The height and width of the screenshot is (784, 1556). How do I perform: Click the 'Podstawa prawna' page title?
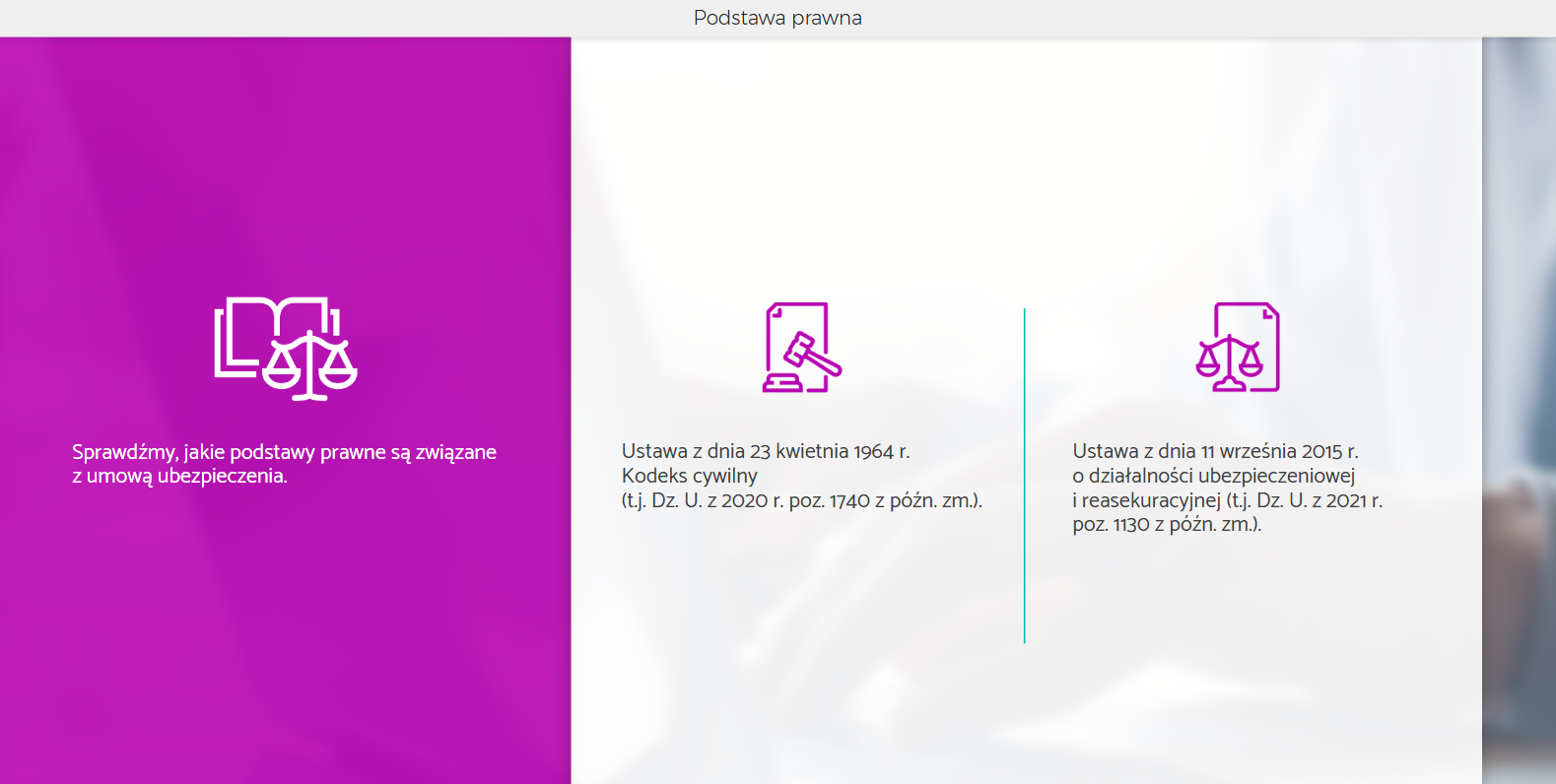click(x=778, y=18)
